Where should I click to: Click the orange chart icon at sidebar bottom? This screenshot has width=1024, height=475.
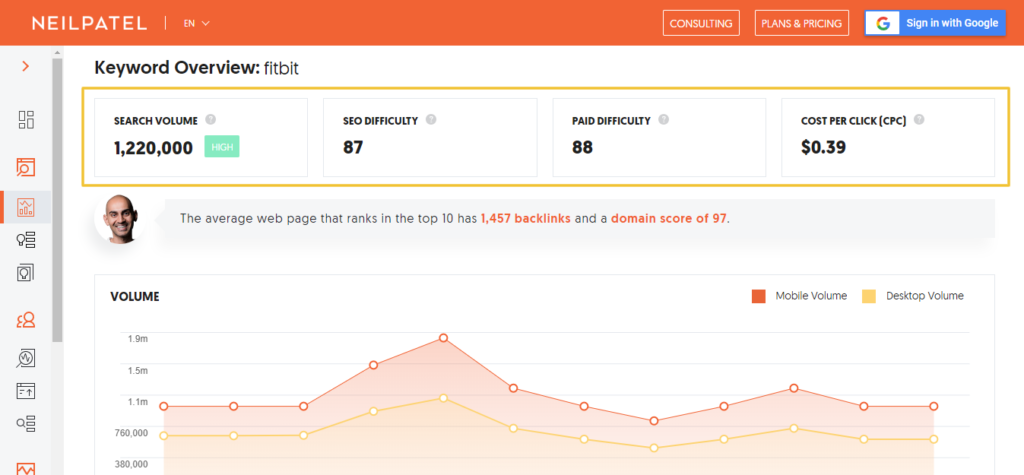(26, 468)
